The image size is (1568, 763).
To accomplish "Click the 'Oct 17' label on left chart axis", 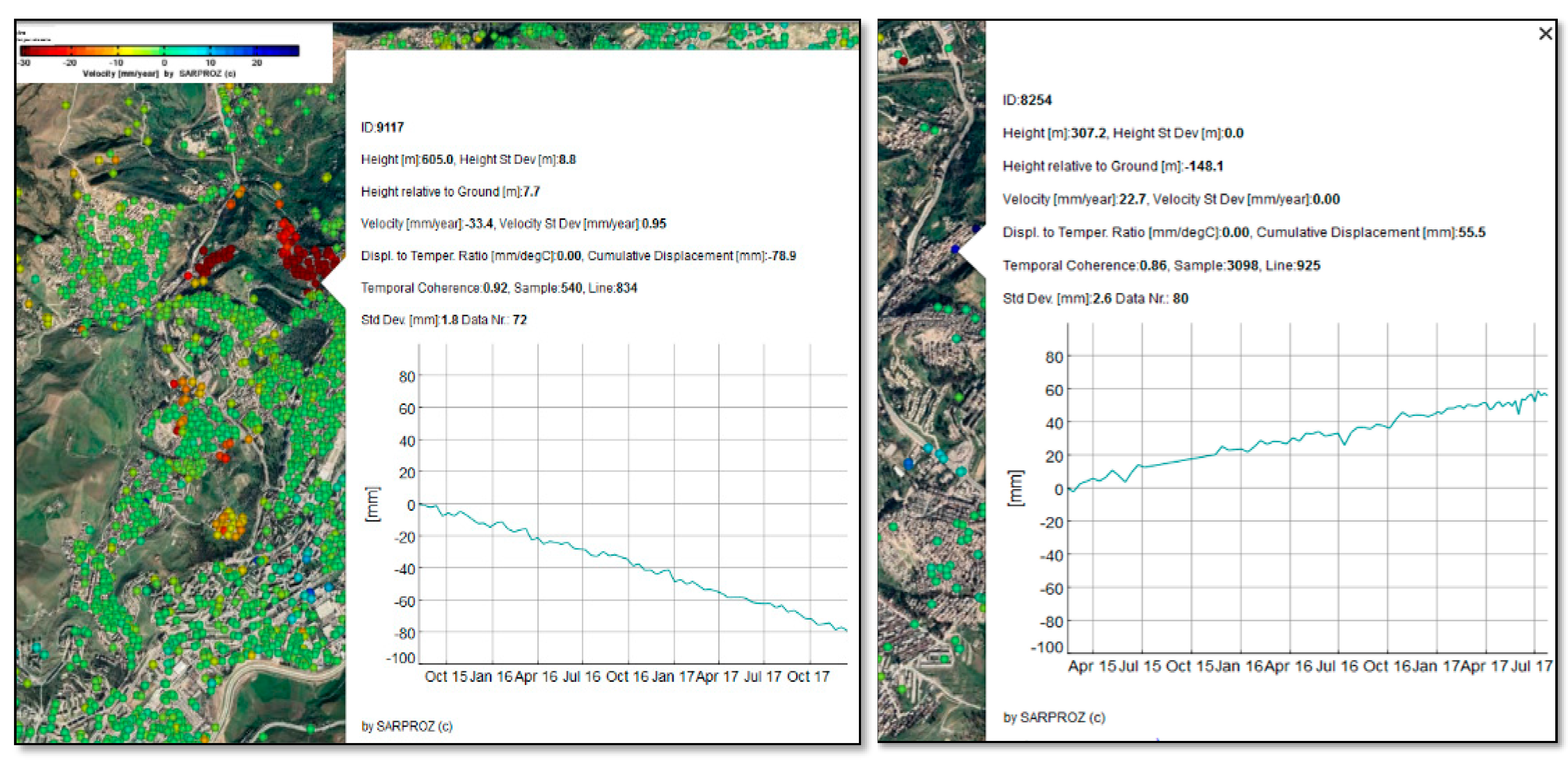I will pyautogui.click(x=808, y=676).
